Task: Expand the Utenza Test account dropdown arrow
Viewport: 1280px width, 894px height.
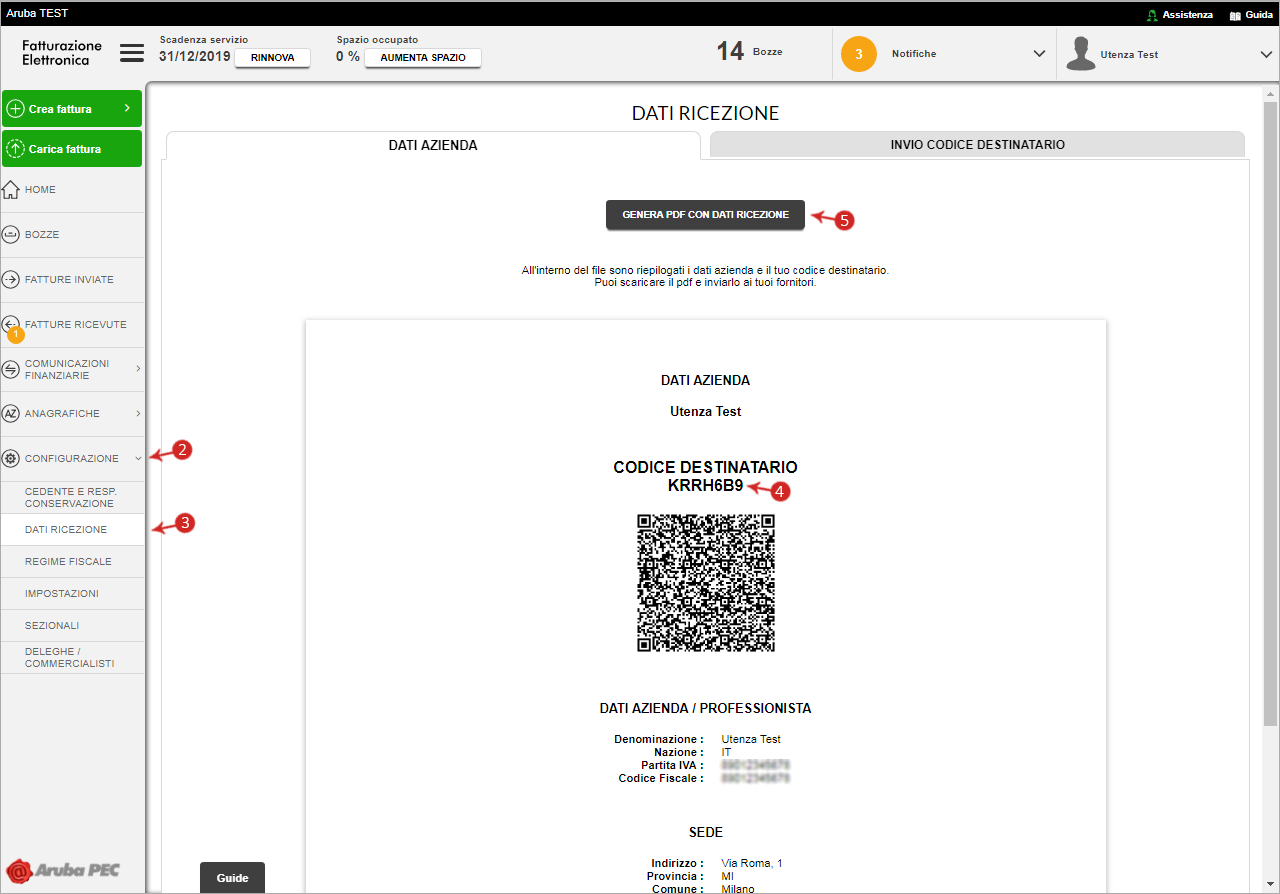Action: click(1266, 54)
